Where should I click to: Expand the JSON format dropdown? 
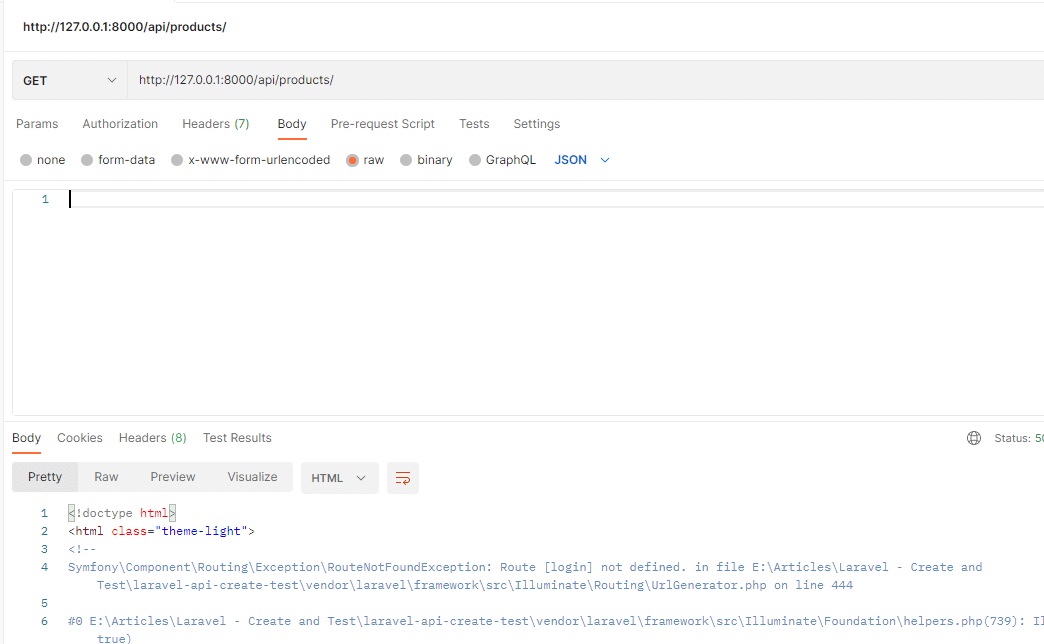582,160
